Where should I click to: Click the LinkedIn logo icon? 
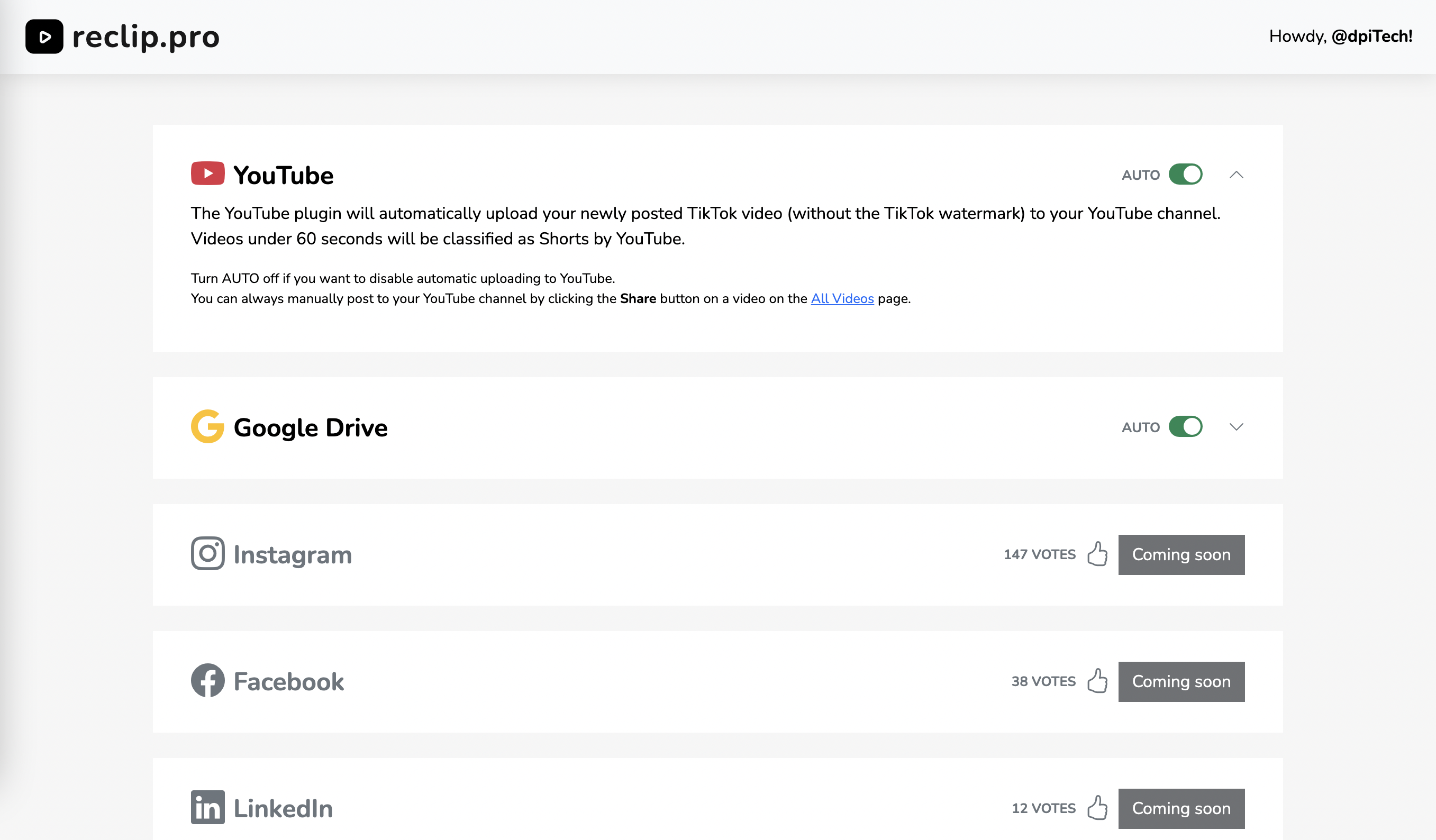207,808
